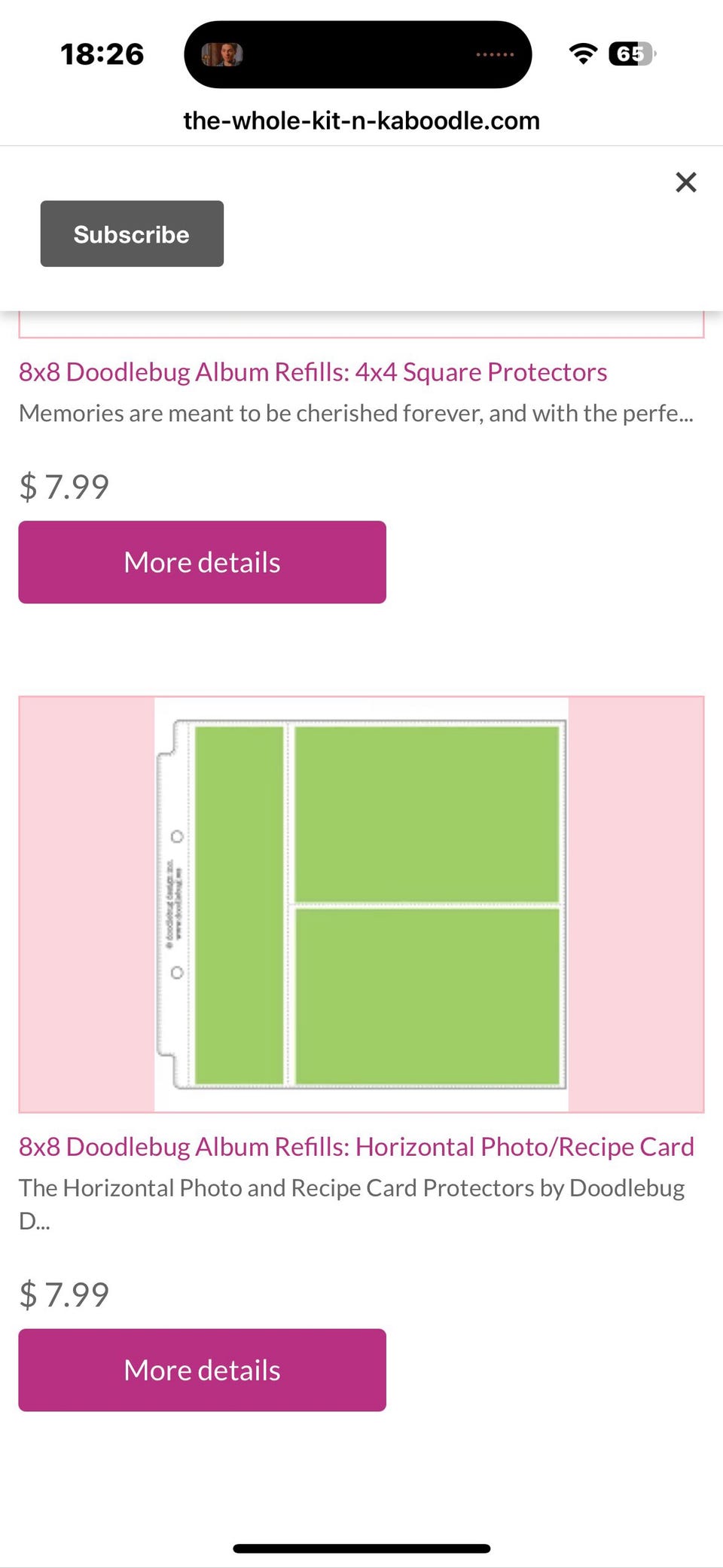The height and width of the screenshot is (1568, 723).
Task: Open the Horizontal Photo/Recipe Card product link
Action: 356,1147
